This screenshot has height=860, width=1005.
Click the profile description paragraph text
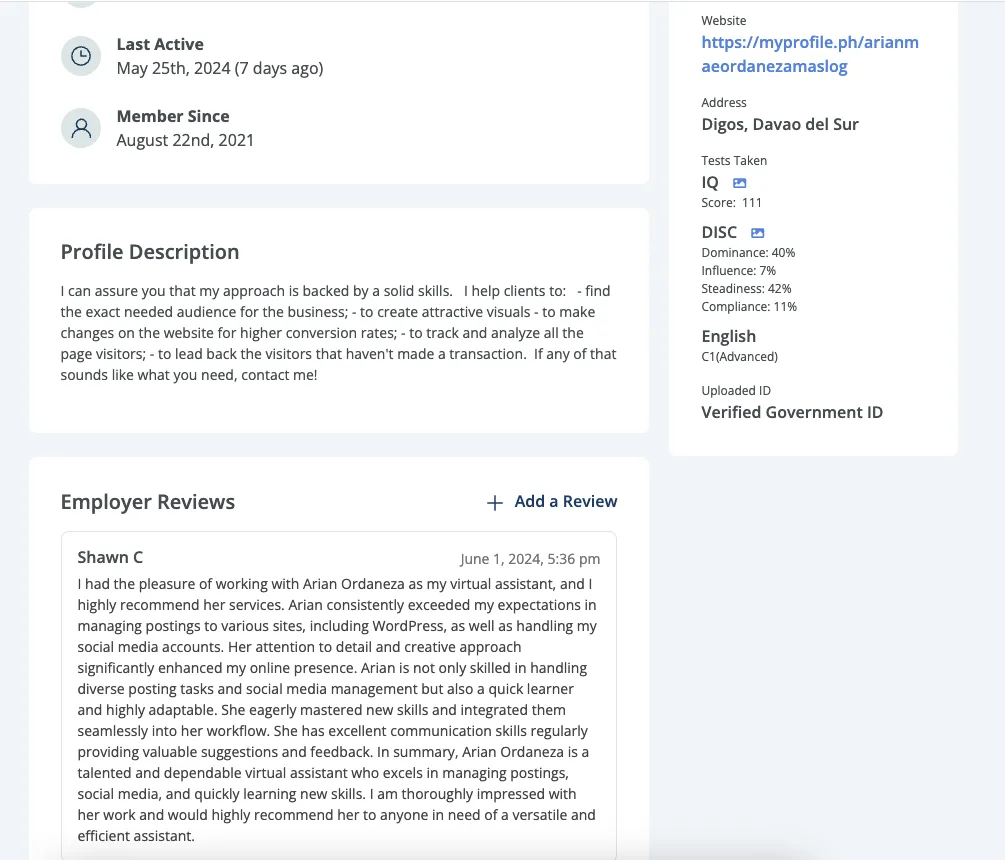pyautogui.click(x=338, y=333)
